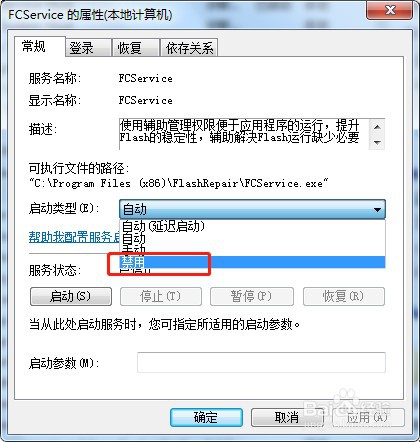420x442 pixels.
Task: Close the FCService properties dialog
Action: point(390,10)
